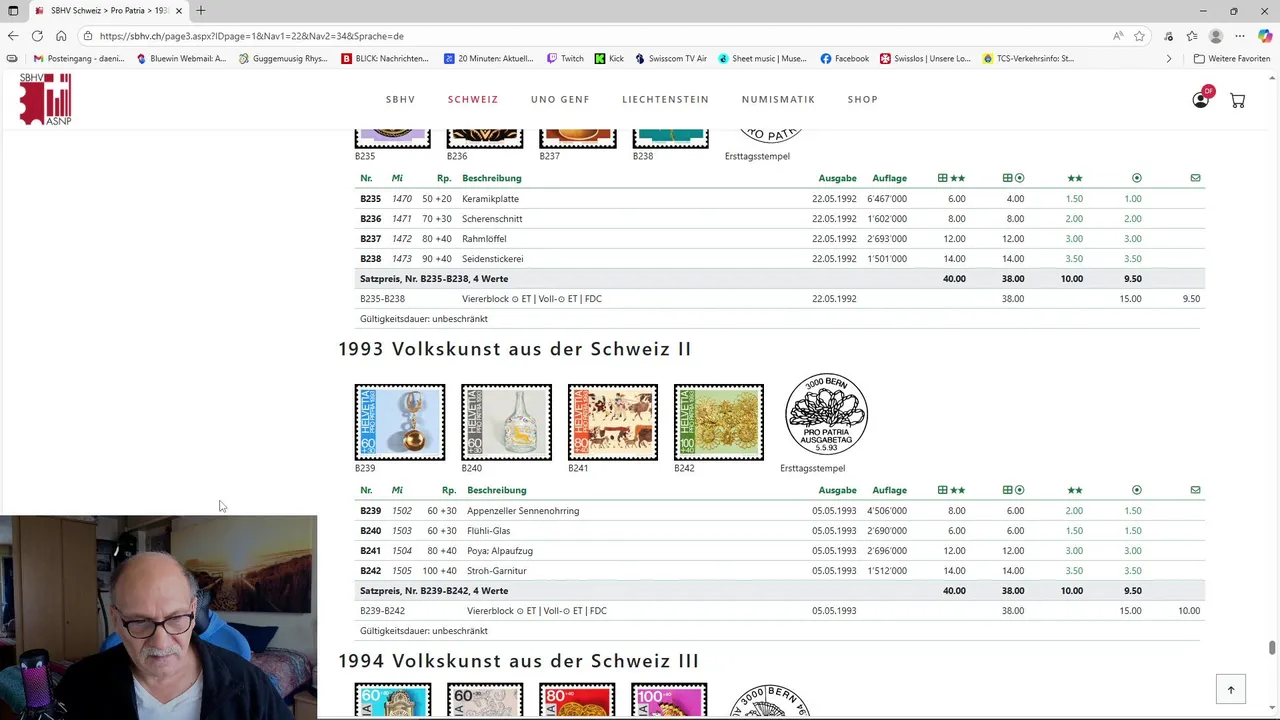Open the tab actions icon at top left
The height and width of the screenshot is (720, 1280).
[x=13, y=11]
